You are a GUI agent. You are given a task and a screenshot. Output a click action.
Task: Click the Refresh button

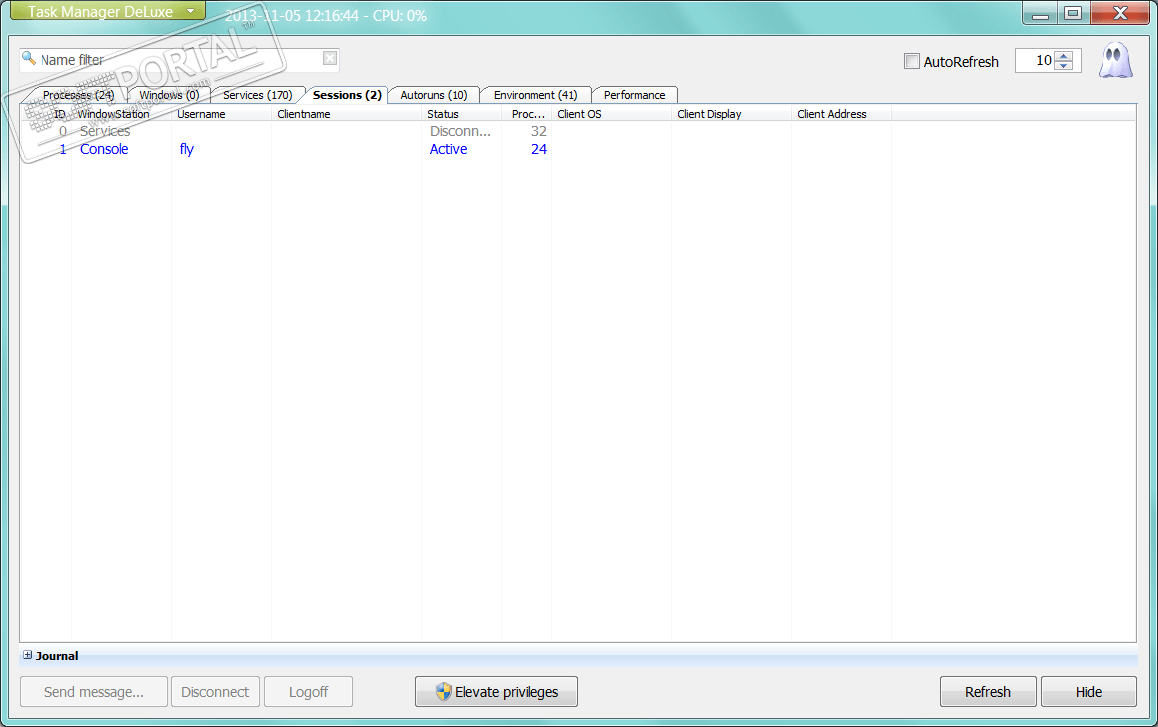pyautogui.click(x=987, y=692)
